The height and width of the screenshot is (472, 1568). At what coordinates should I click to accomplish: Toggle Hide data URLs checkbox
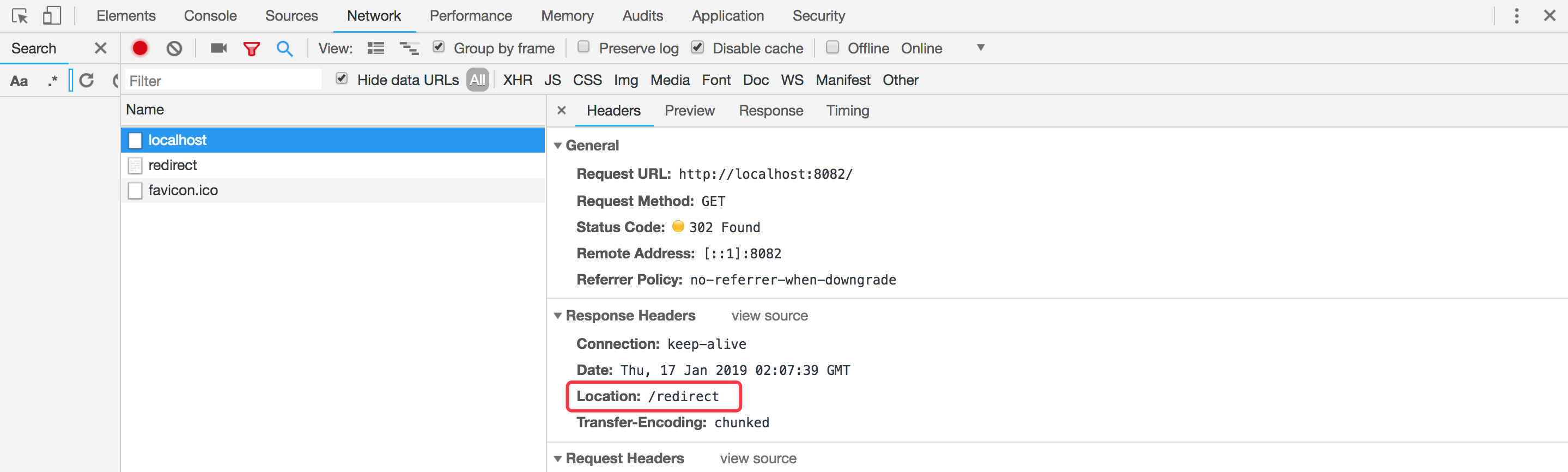click(342, 78)
